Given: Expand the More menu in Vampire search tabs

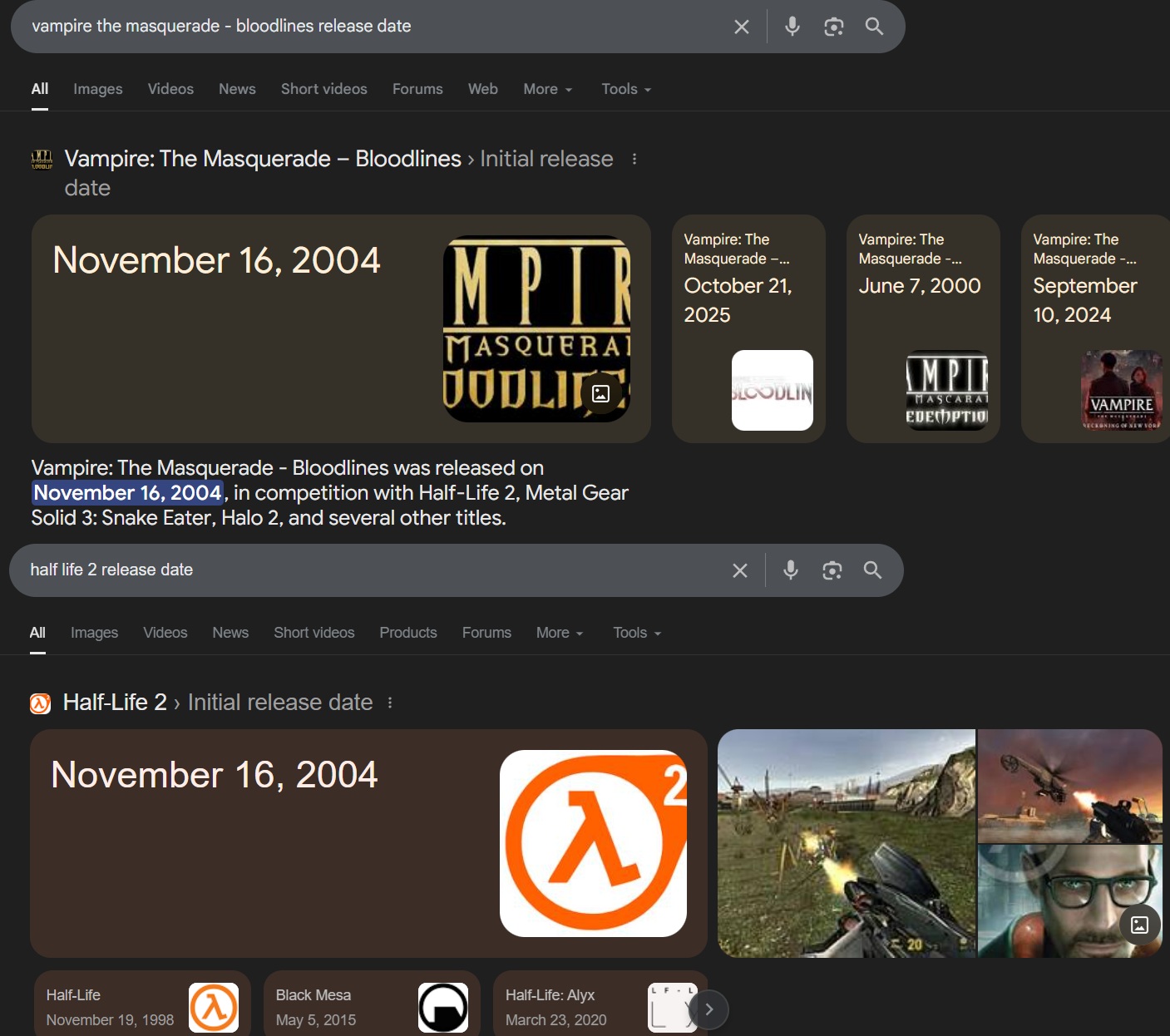Looking at the screenshot, I should [548, 89].
